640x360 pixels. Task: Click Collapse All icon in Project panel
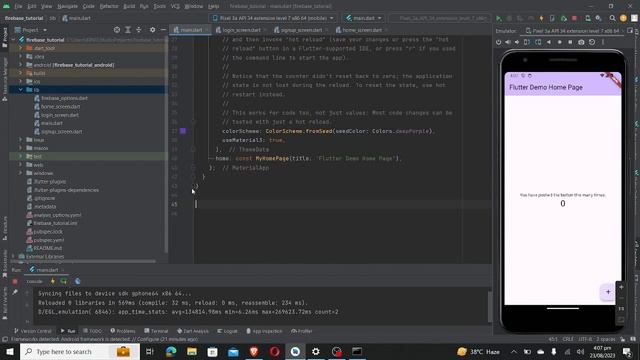[139, 30]
